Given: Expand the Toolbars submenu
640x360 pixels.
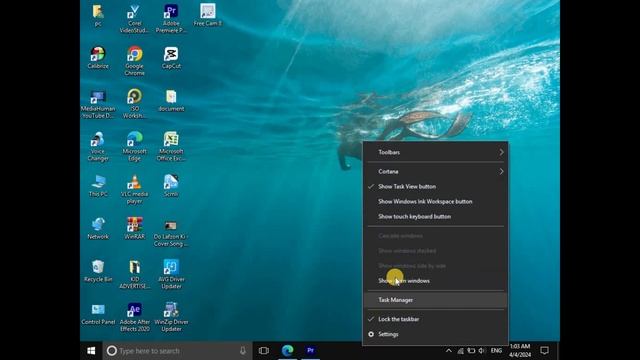Looking at the screenshot, I should coord(435,152).
